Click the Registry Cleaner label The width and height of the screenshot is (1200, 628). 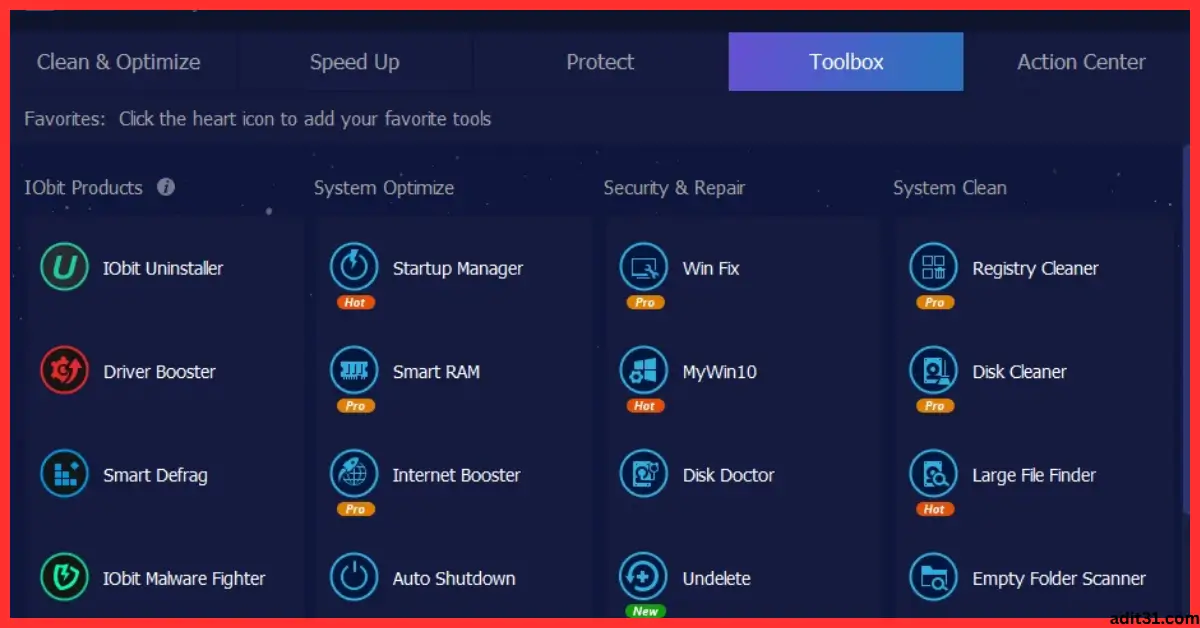click(x=1035, y=268)
